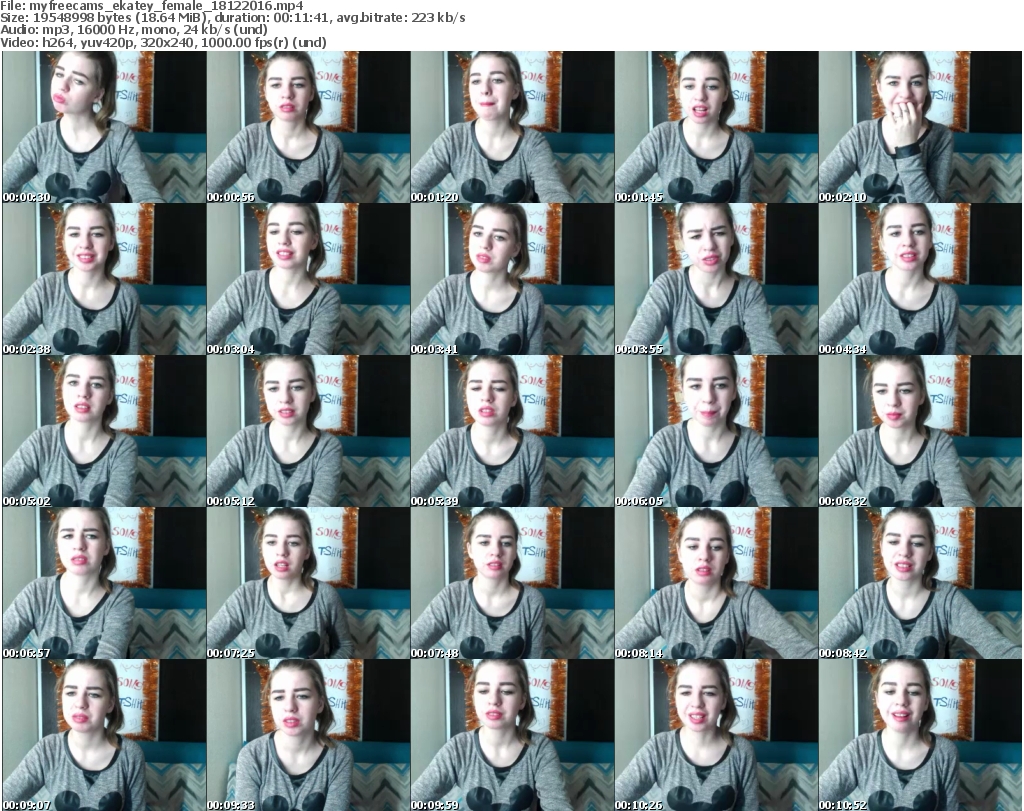Screen dimensions: 1024x811
Task: Select the frame at 00:02:10
Action: coord(919,127)
